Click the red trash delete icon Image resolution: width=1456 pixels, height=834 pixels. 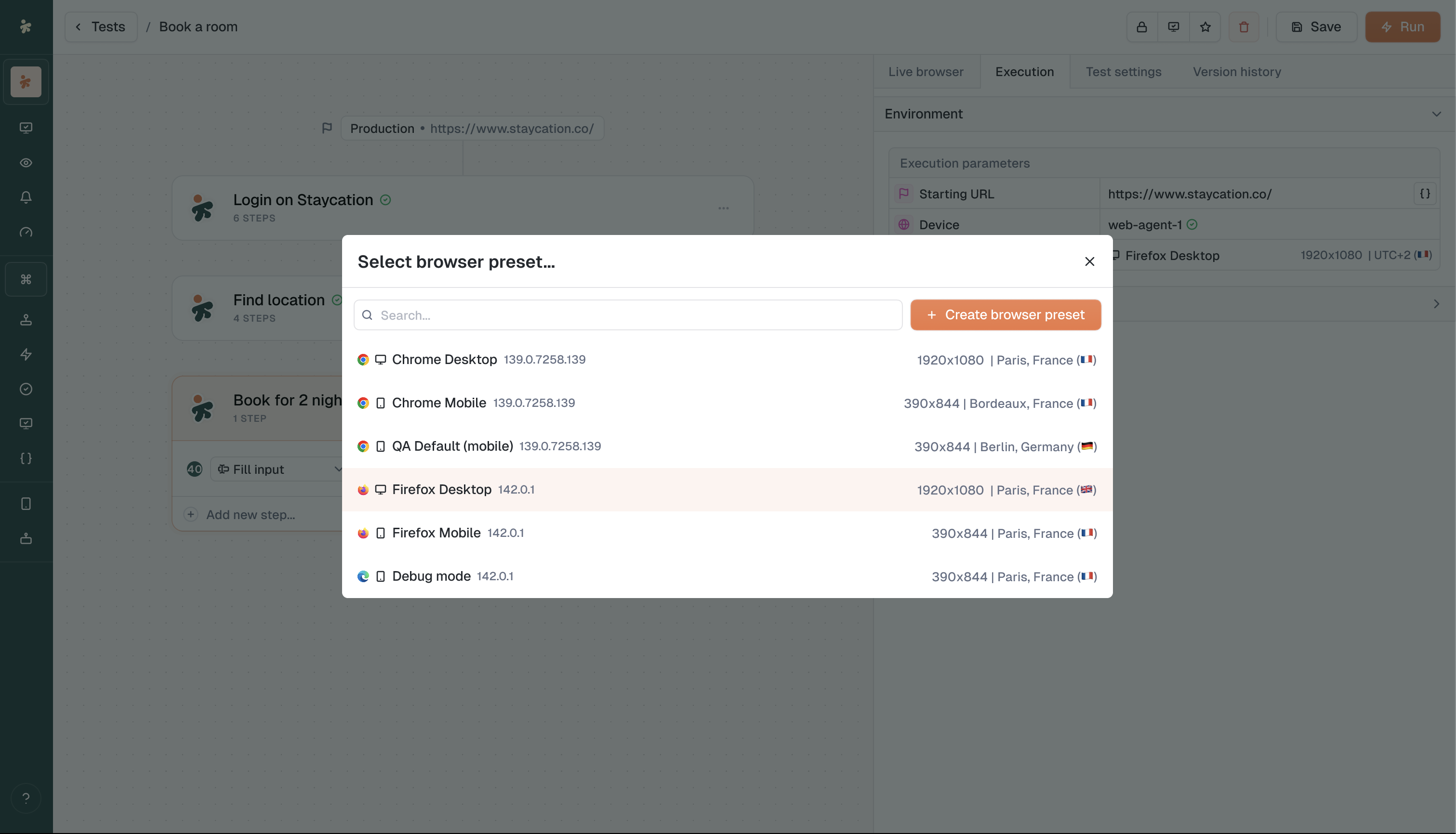(1244, 27)
